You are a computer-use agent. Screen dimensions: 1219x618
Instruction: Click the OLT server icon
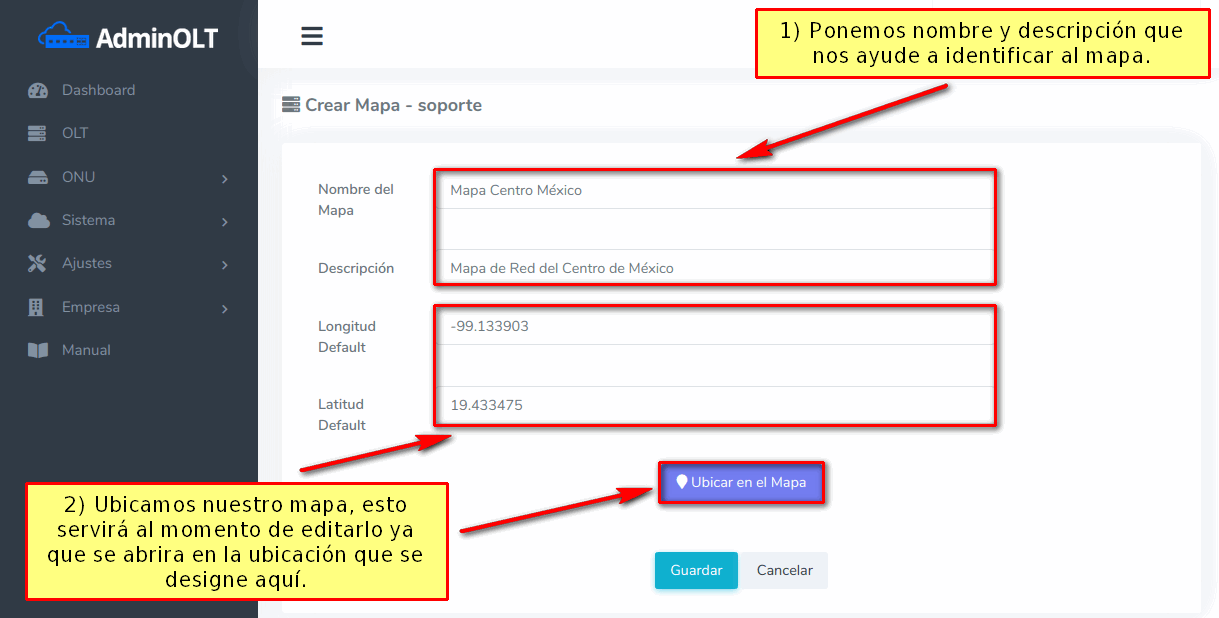(38, 133)
